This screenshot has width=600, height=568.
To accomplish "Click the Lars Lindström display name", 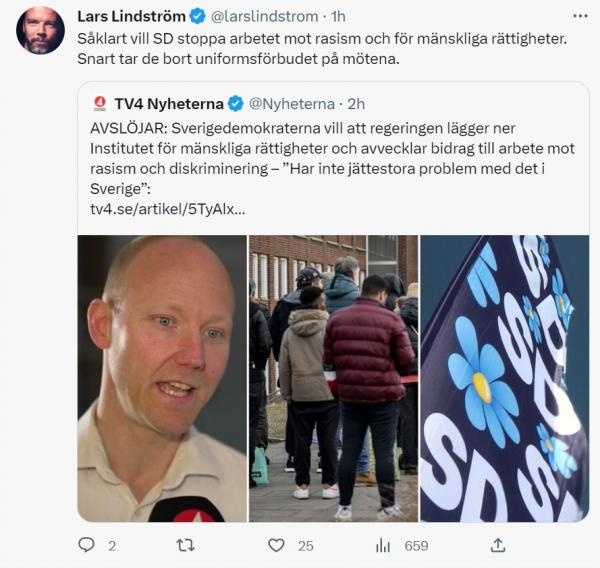I will [x=131, y=16].
